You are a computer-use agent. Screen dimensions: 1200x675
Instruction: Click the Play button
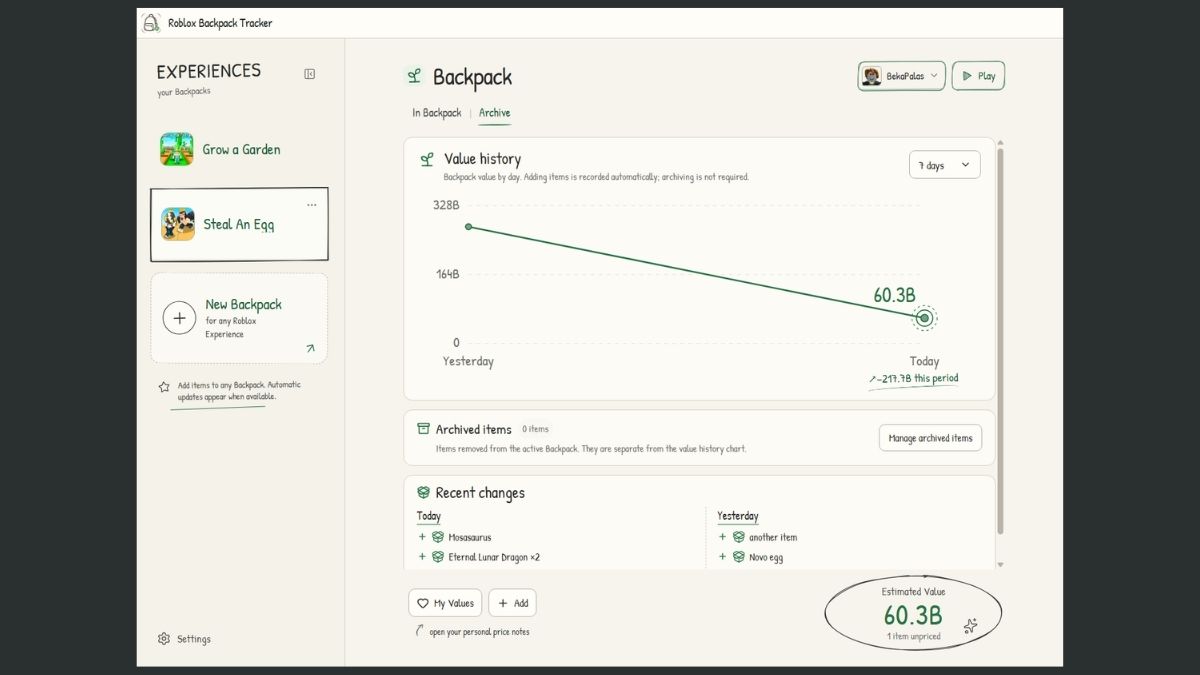click(978, 76)
